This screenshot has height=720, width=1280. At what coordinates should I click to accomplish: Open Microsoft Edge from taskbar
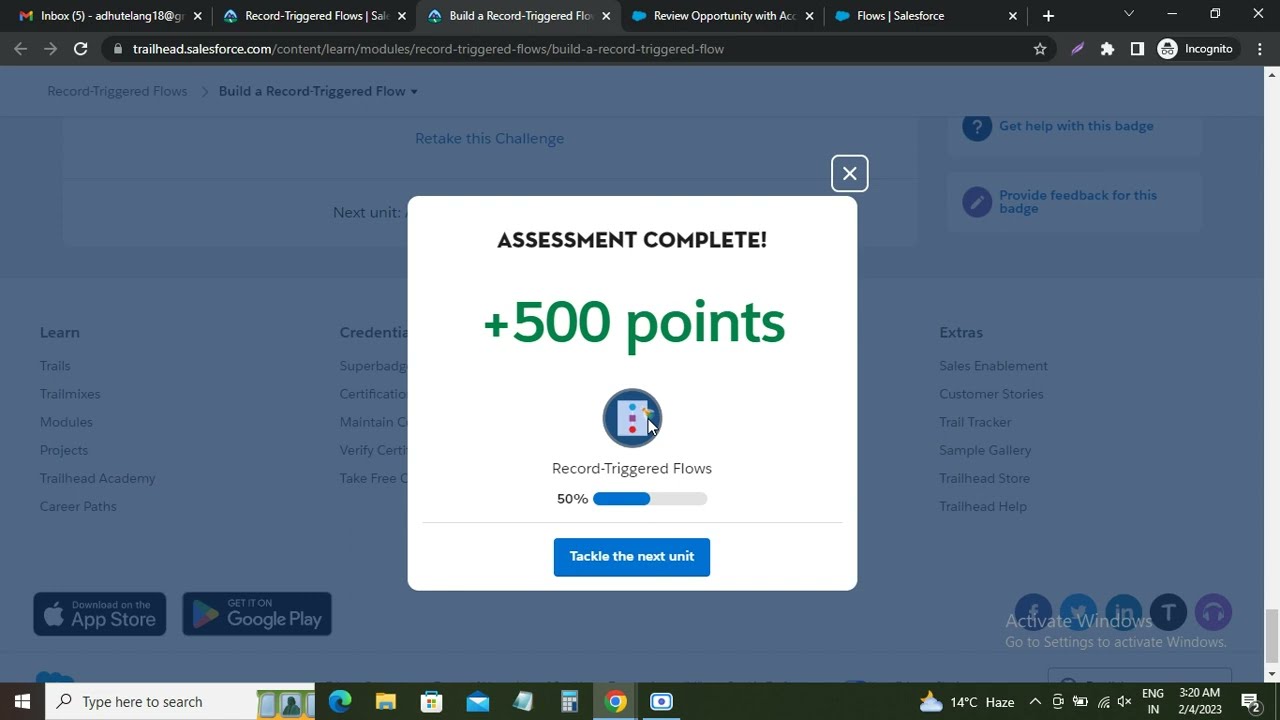(340, 701)
